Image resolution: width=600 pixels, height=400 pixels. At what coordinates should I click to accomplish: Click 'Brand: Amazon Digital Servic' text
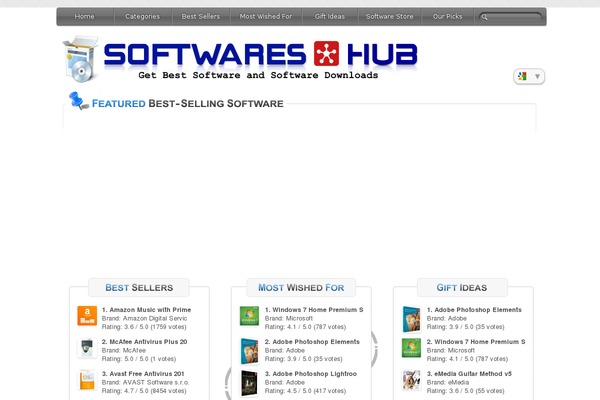[144, 318]
